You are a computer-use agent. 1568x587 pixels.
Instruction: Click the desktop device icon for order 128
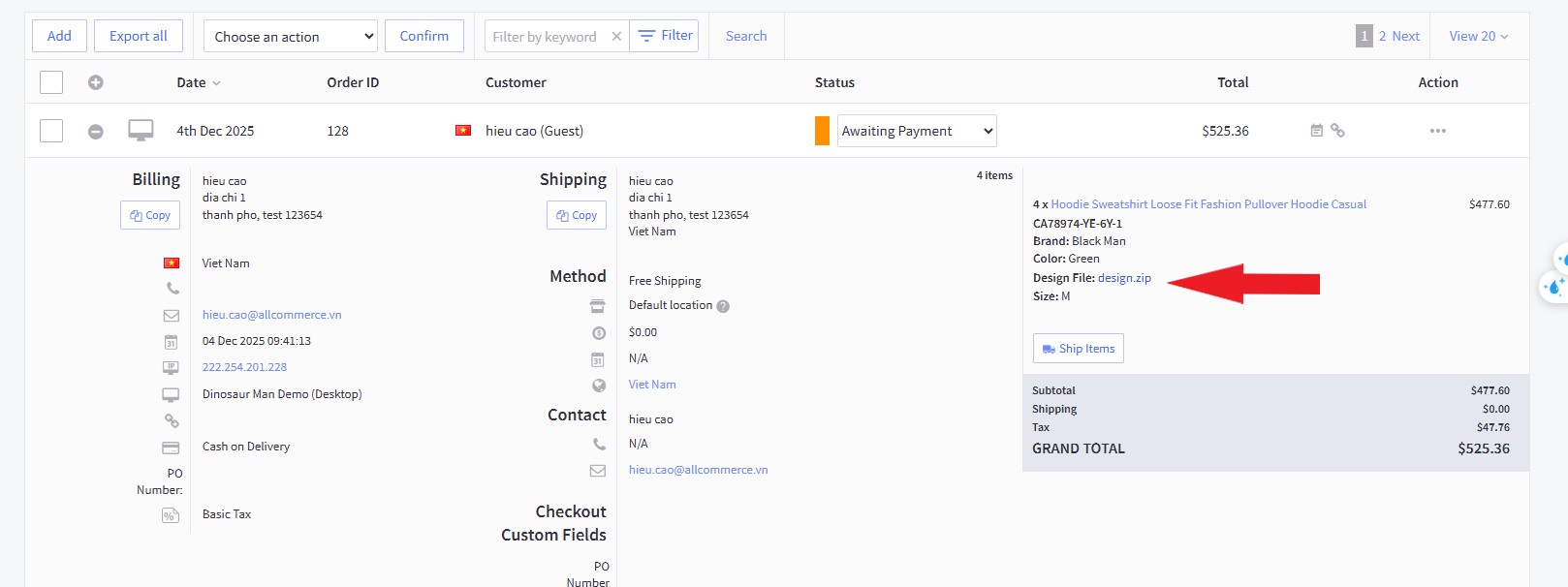click(141, 131)
